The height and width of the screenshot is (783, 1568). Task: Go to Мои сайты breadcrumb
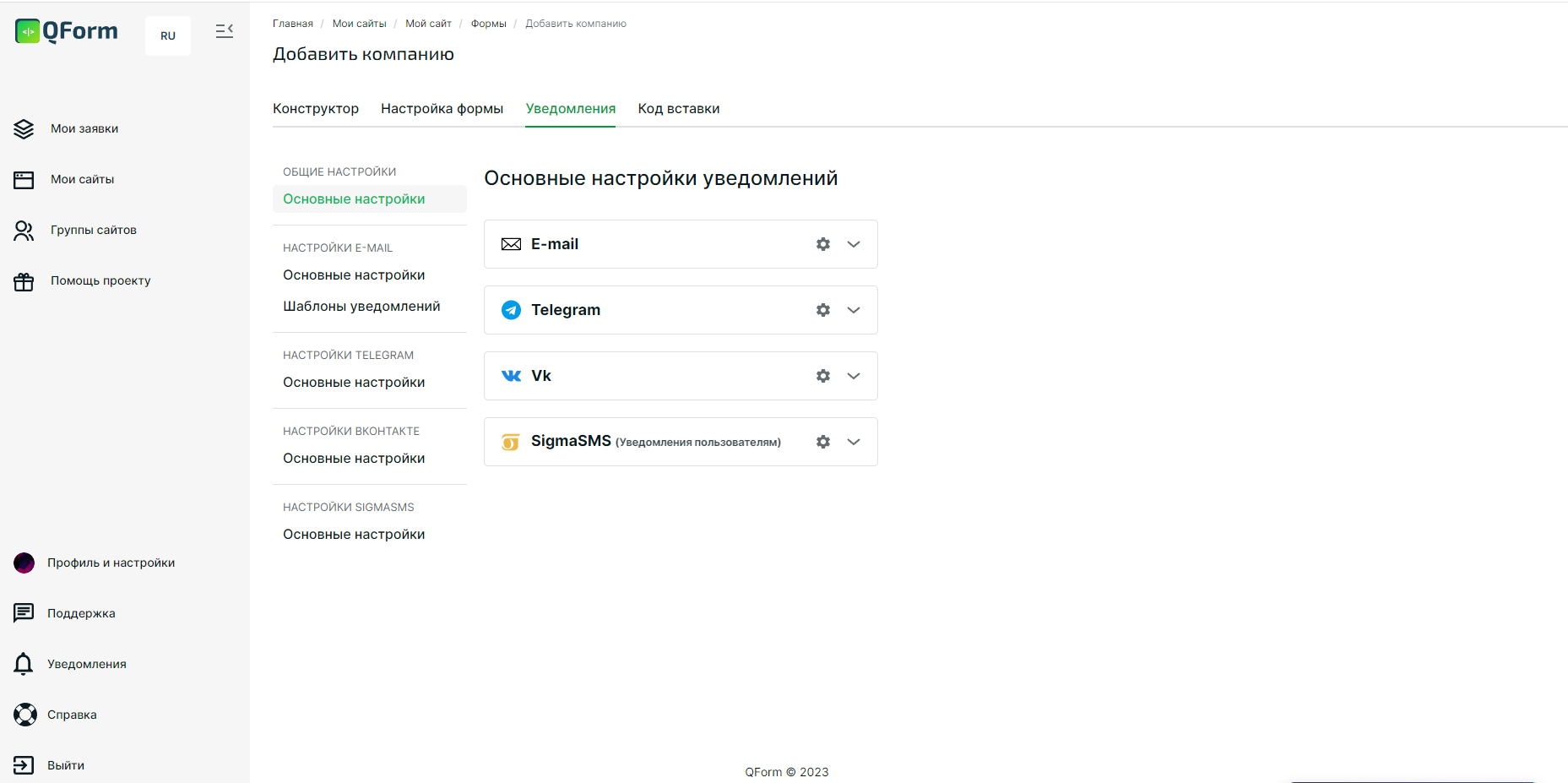click(360, 24)
